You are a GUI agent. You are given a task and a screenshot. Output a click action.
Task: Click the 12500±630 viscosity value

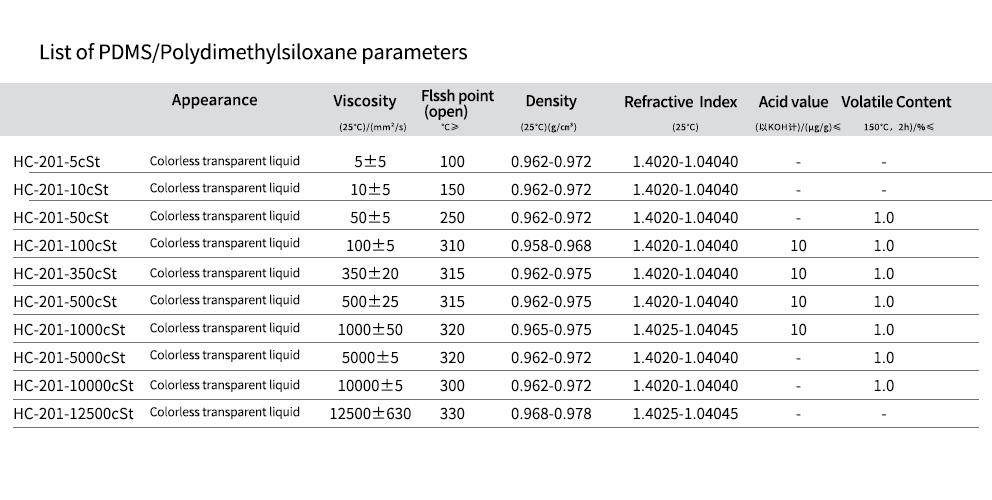tap(370, 414)
